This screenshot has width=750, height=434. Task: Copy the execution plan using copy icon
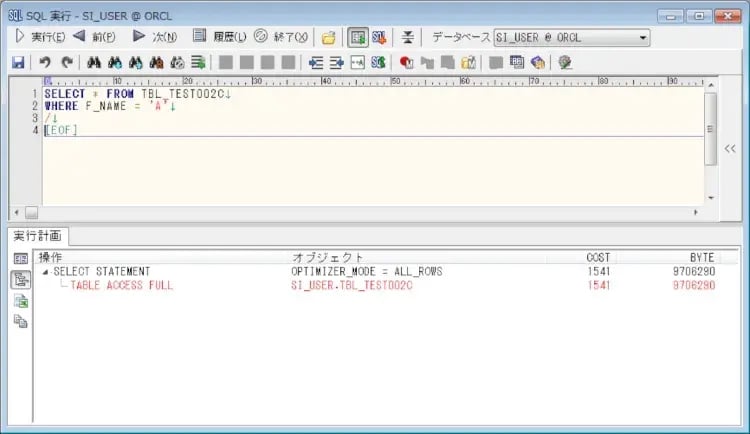(20, 321)
